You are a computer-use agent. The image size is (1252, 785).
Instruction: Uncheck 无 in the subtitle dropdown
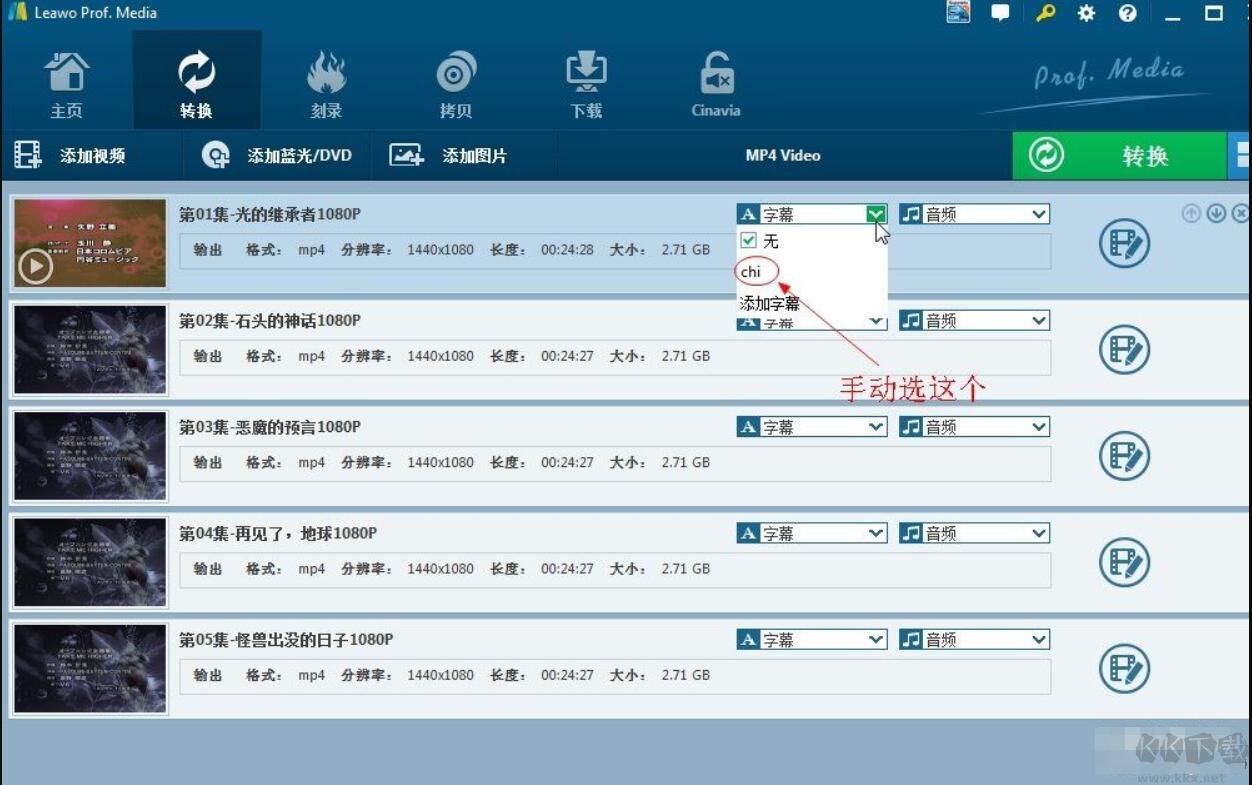(x=747, y=240)
